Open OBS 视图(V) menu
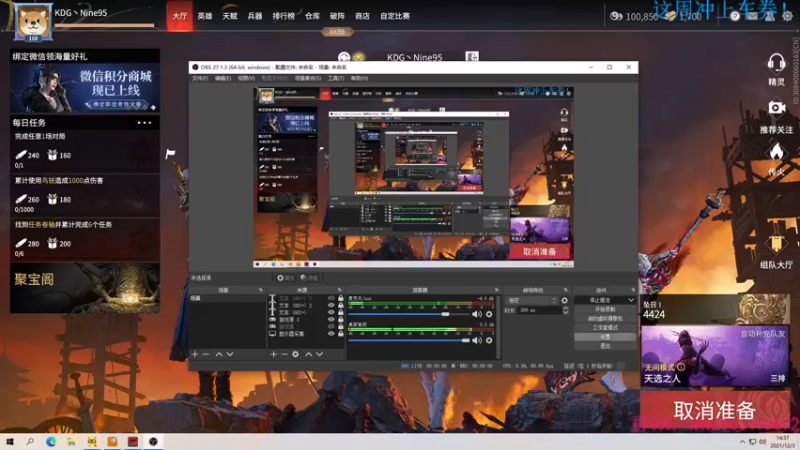 (x=246, y=79)
